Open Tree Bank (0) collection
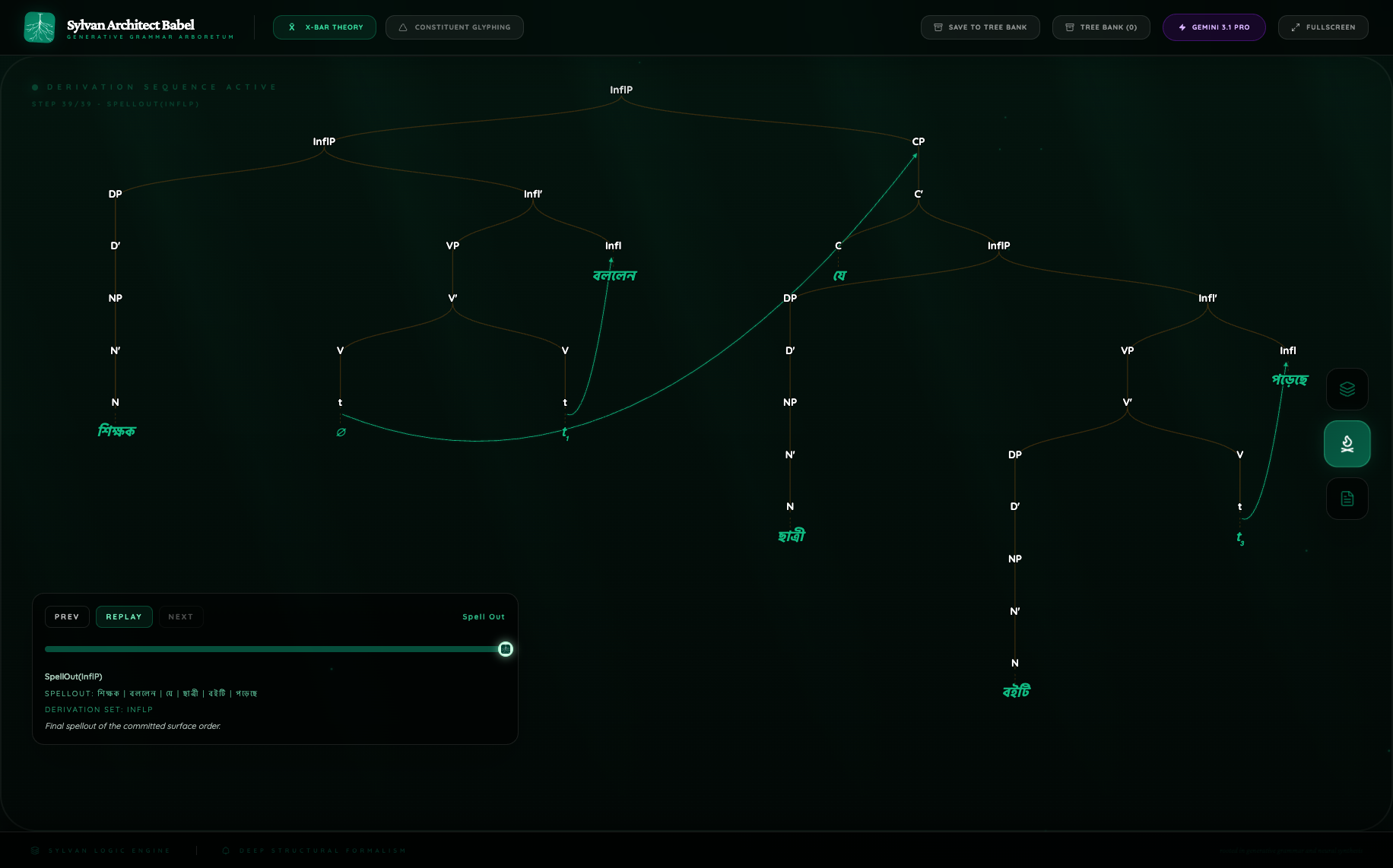The width and height of the screenshot is (1393, 868). (x=1100, y=27)
